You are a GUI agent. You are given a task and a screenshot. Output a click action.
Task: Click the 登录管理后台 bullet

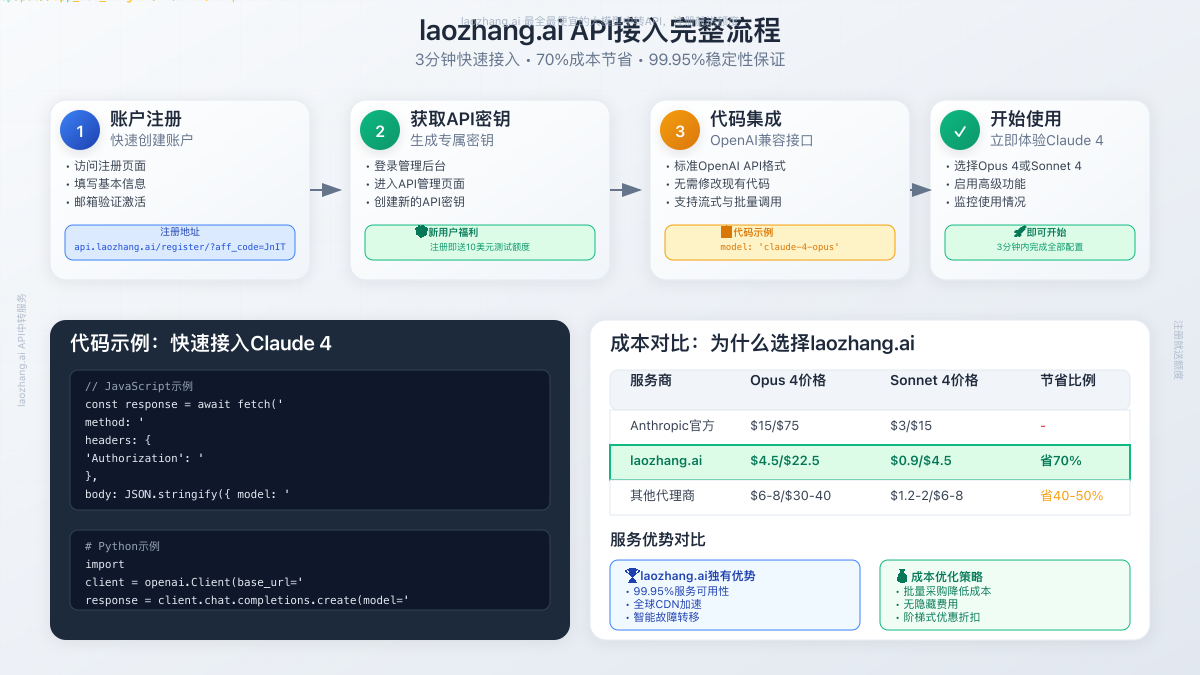(406, 166)
